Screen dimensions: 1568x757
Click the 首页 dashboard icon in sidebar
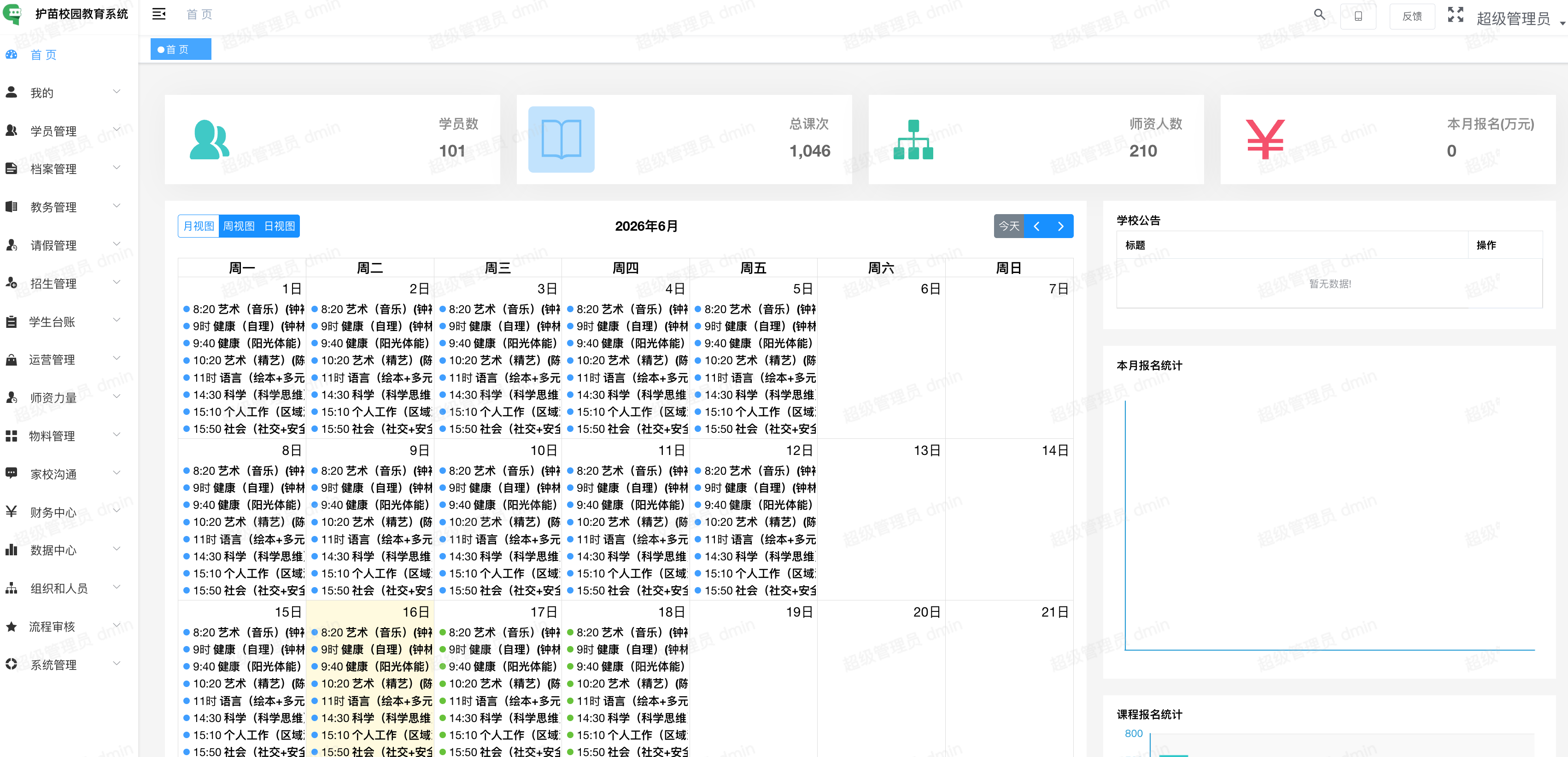[12, 54]
